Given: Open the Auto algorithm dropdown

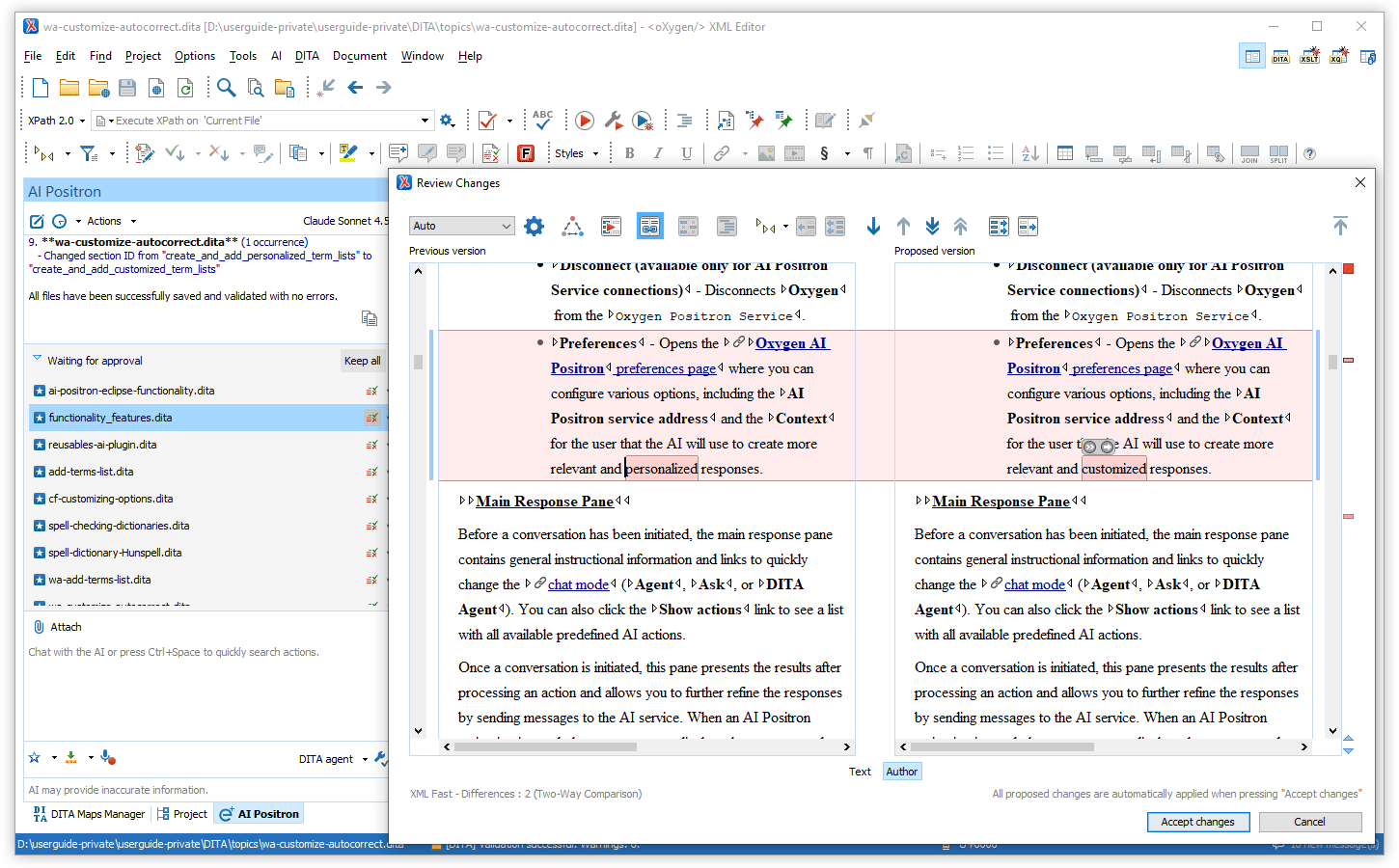Looking at the screenshot, I should click(461, 226).
